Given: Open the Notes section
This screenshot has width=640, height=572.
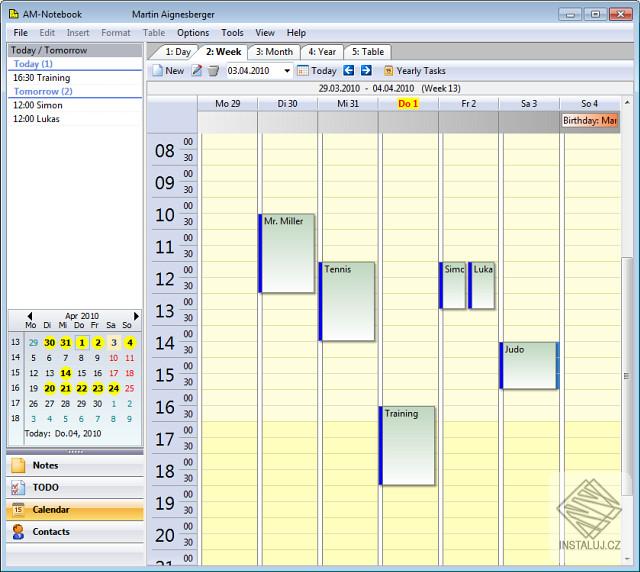Looking at the screenshot, I should [75, 465].
